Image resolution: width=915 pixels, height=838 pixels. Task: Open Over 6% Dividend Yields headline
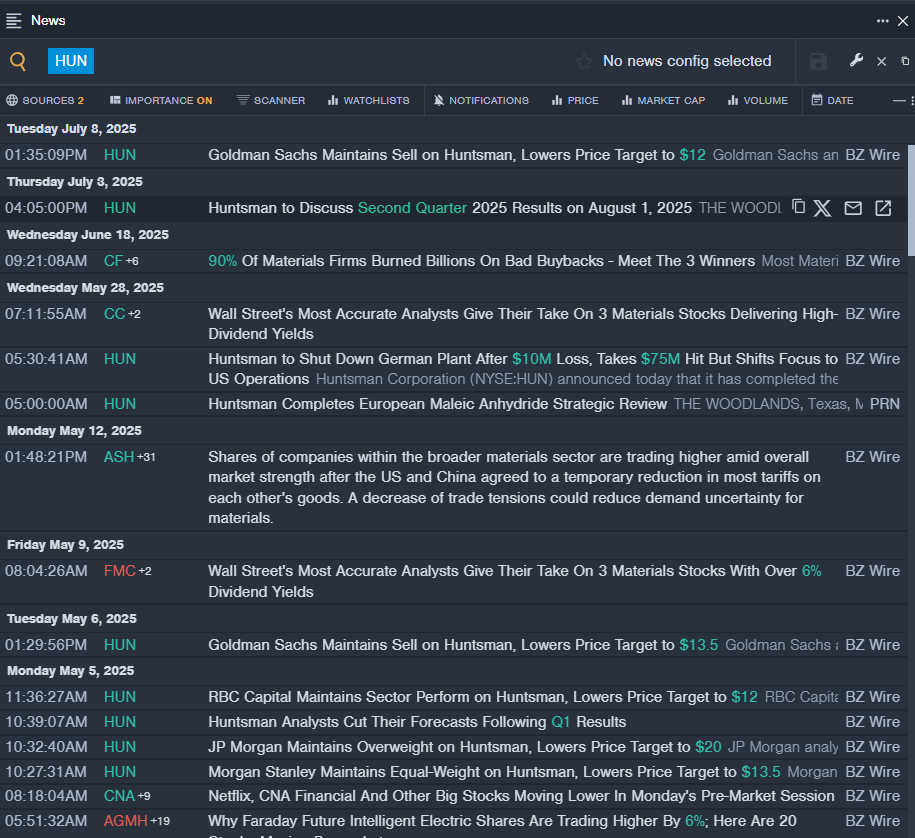[515, 581]
